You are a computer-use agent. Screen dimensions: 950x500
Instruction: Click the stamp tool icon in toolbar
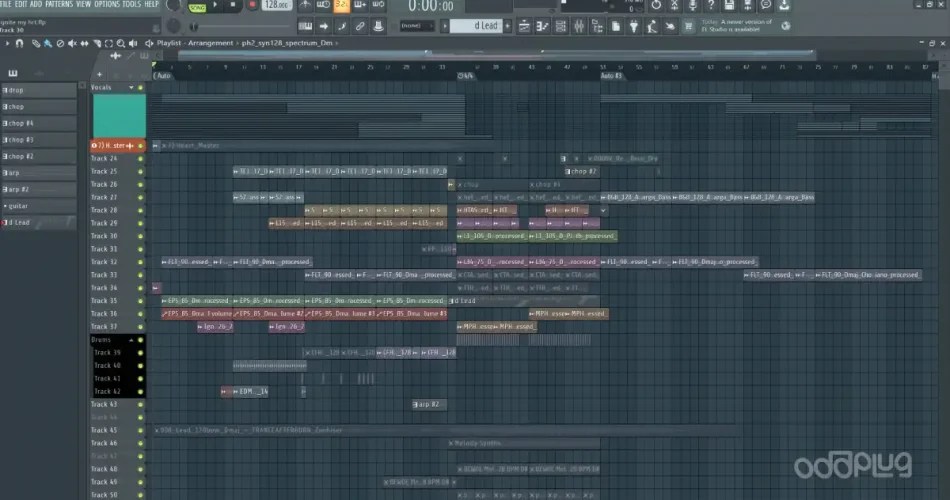coord(378,26)
